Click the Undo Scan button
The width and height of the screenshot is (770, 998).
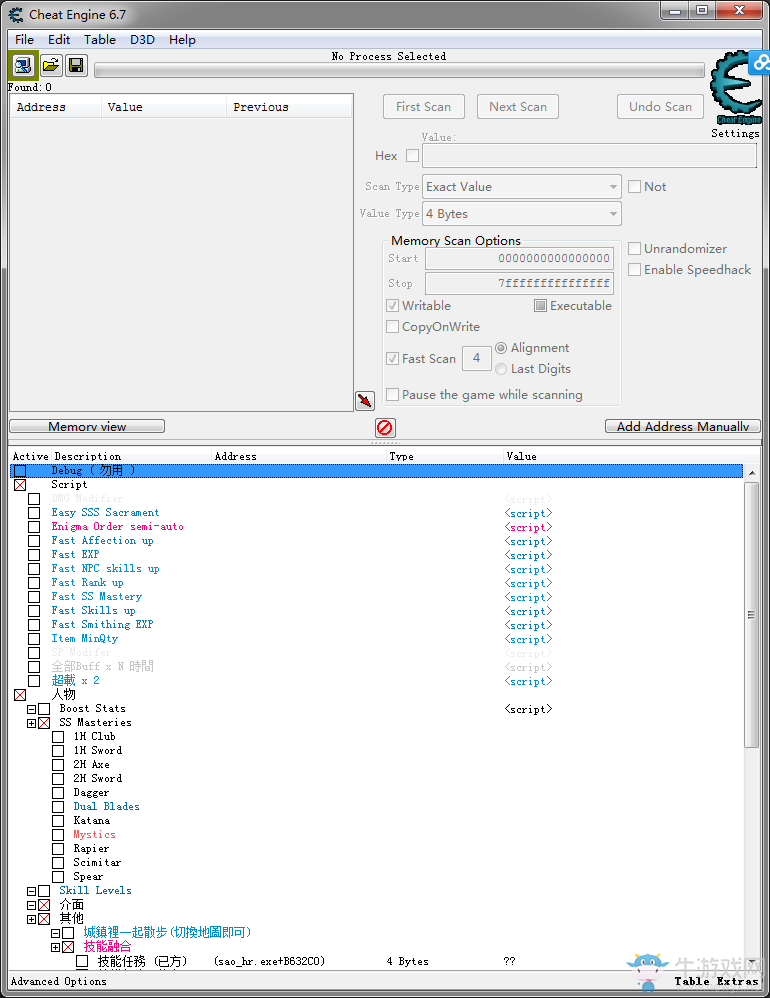[661, 106]
